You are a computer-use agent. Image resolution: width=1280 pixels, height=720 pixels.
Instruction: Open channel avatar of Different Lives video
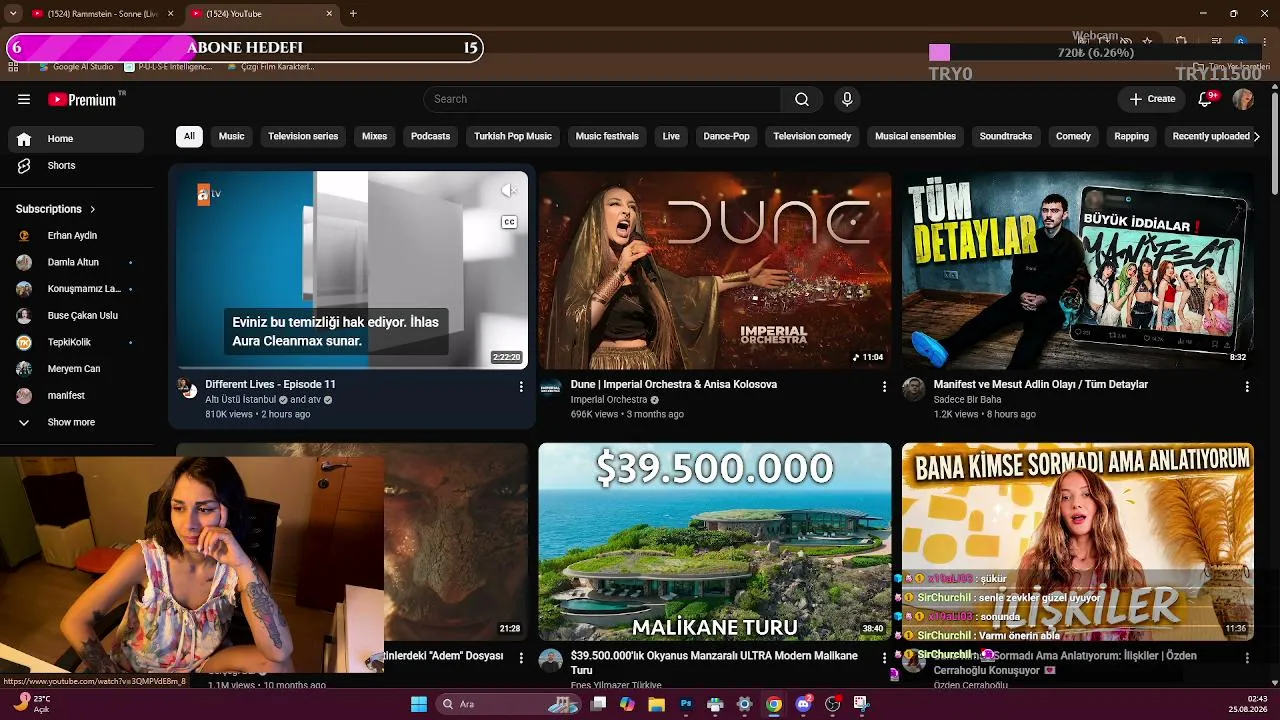[188, 389]
